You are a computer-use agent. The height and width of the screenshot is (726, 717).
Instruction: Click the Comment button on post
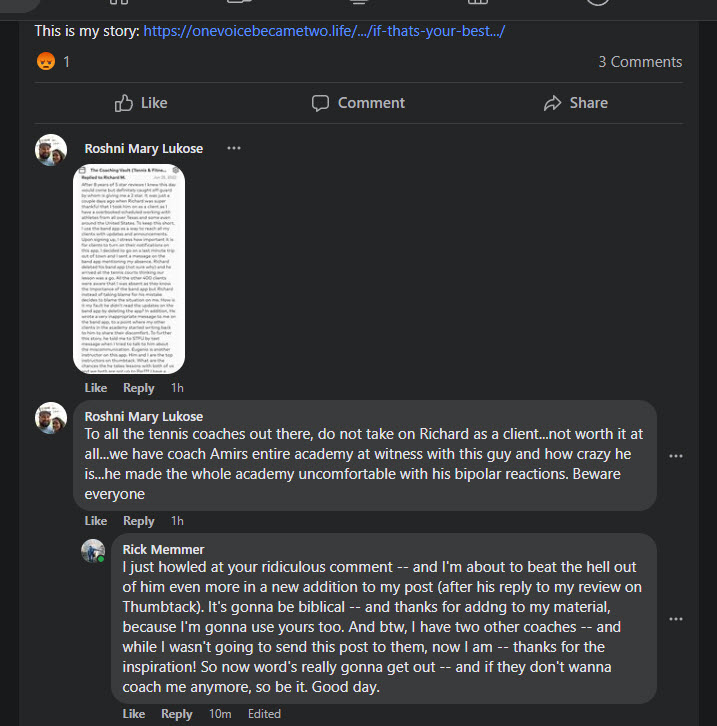point(358,103)
